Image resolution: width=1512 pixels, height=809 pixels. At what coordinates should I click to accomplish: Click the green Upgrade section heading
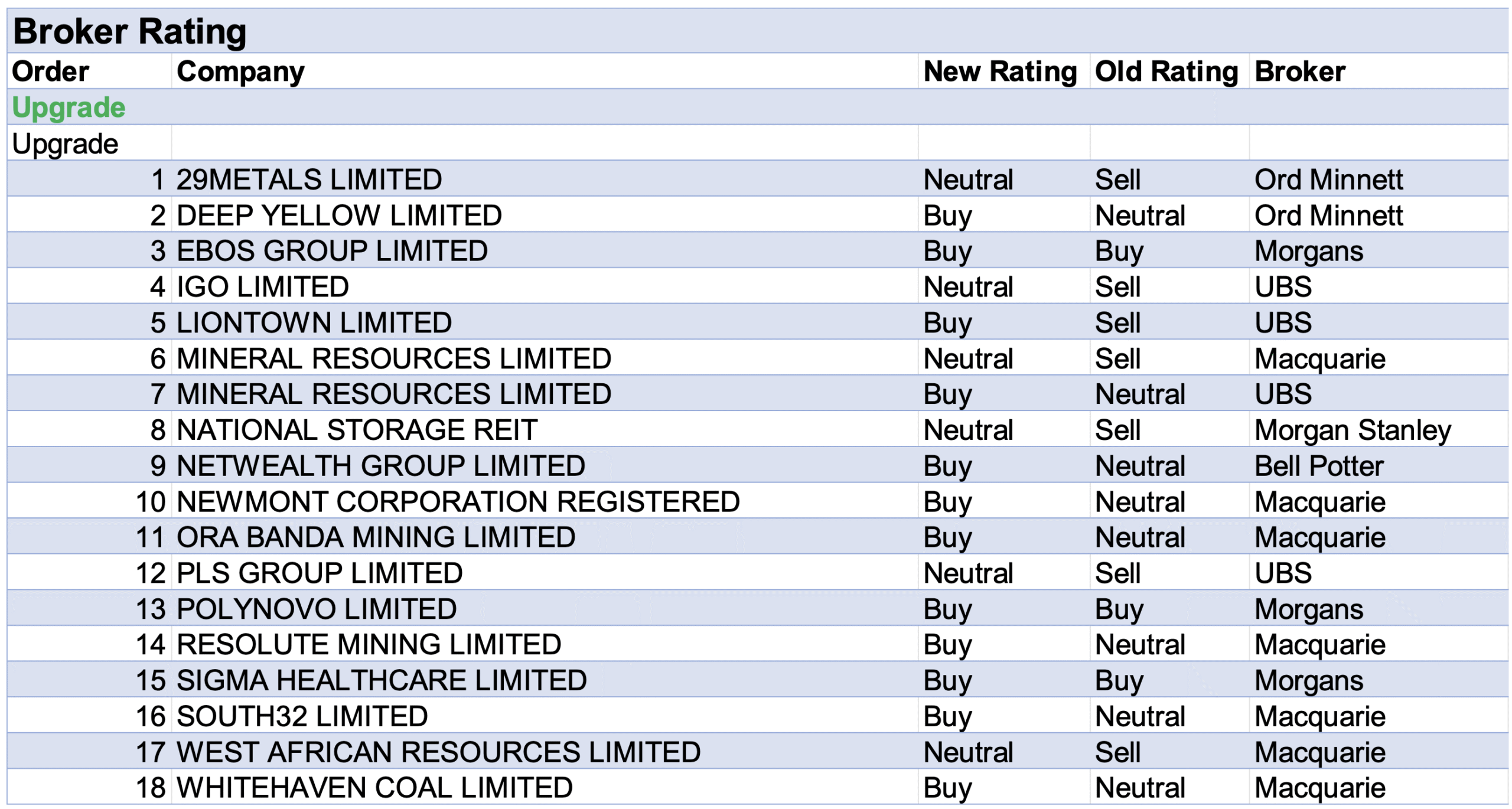pyautogui.click(x=69, y=107)
